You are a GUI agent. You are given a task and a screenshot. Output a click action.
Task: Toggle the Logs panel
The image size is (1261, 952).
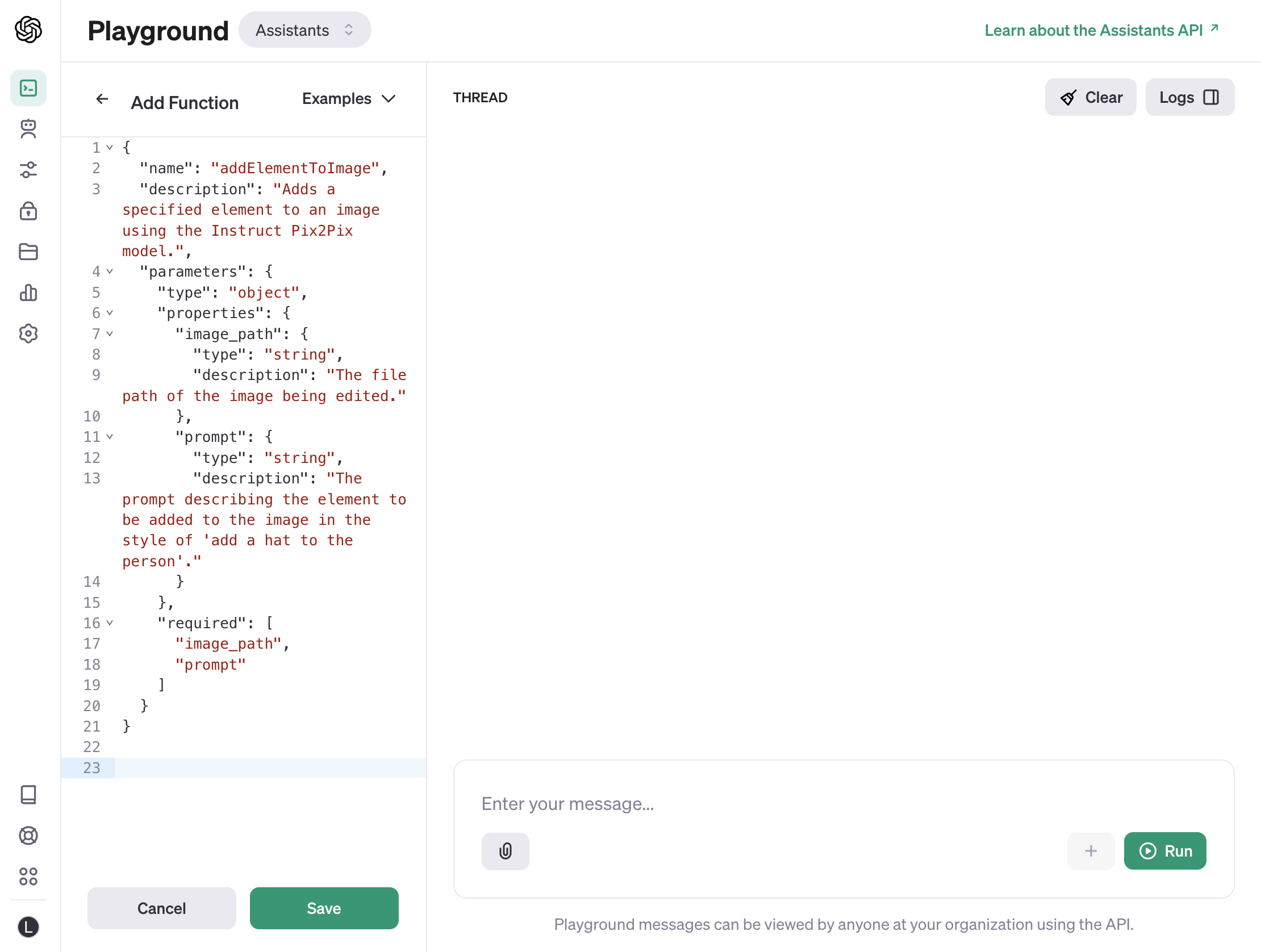tap(1190, 98)
